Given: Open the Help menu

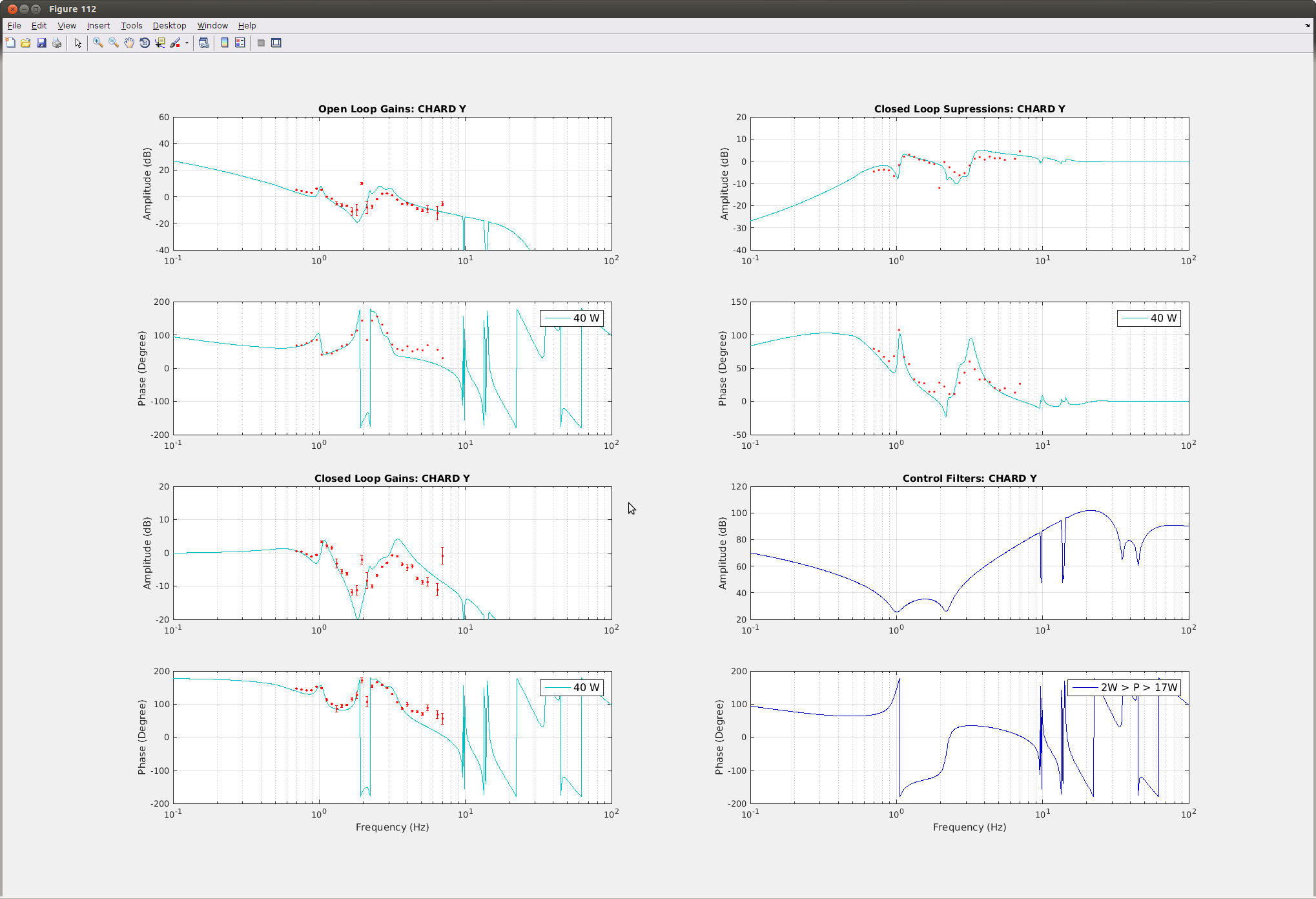Looking at the screenshot, I should tap(247, 26).
